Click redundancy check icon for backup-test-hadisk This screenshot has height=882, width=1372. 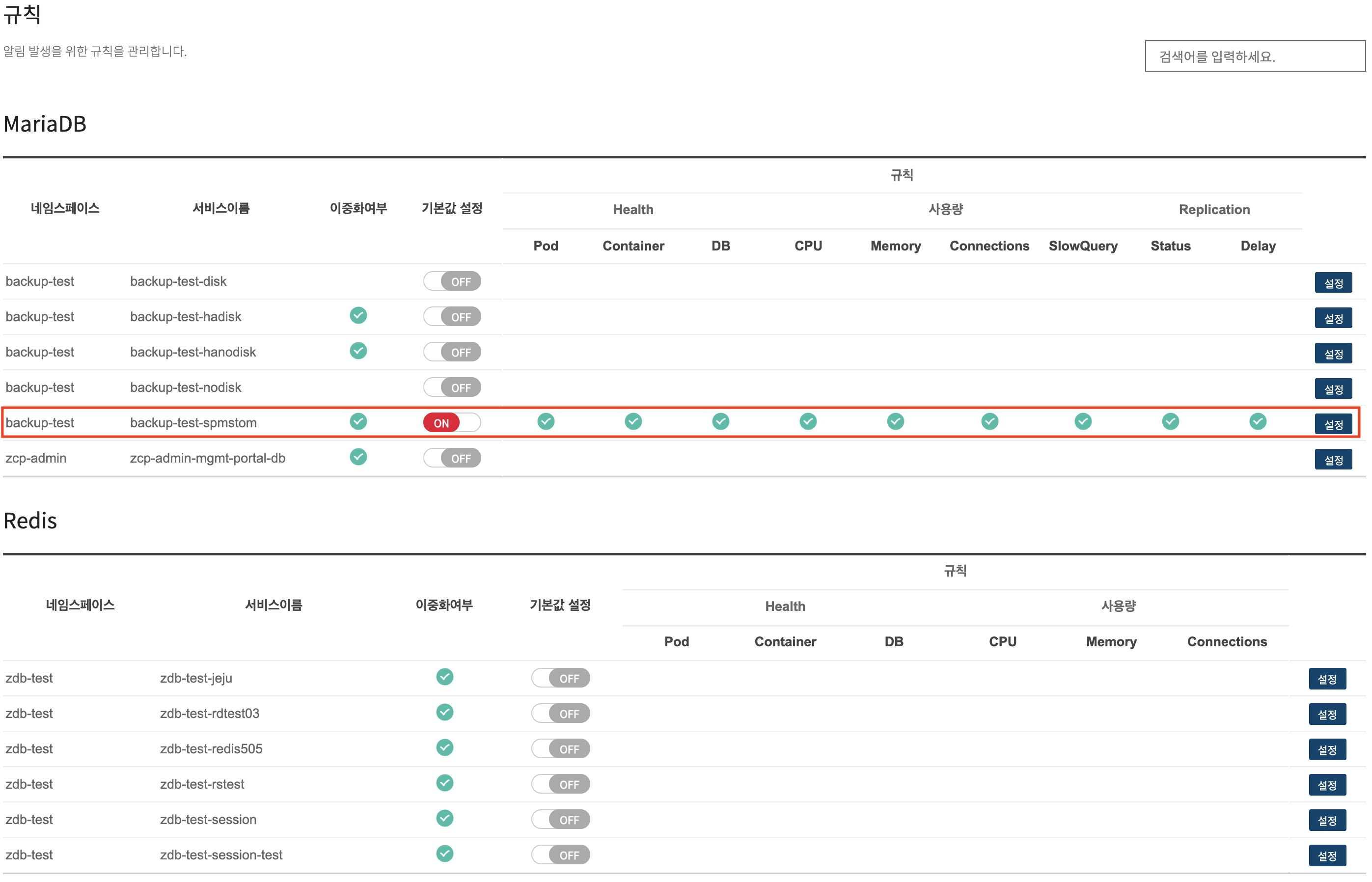click(358, 316)
